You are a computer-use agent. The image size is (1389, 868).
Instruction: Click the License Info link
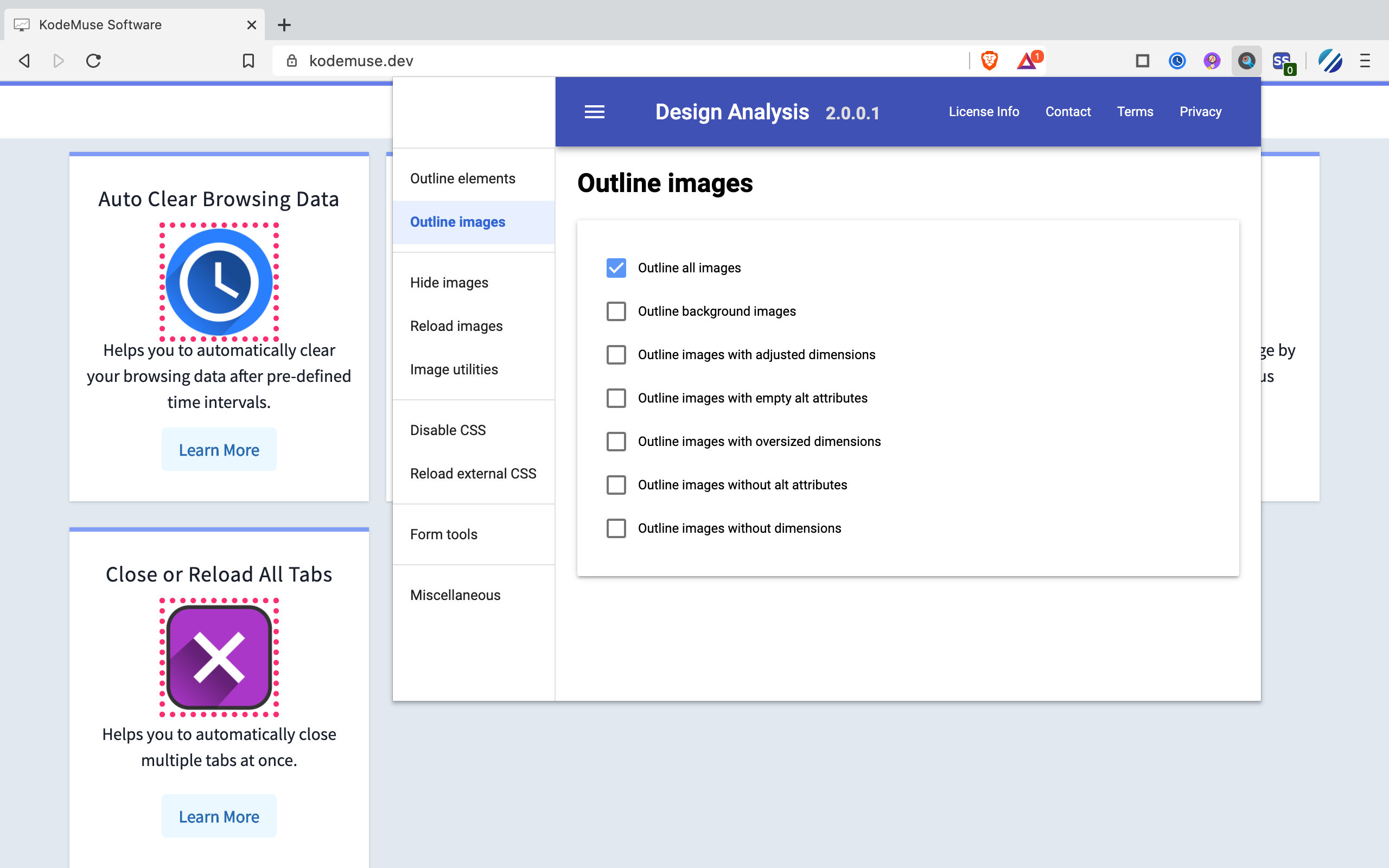983,111
